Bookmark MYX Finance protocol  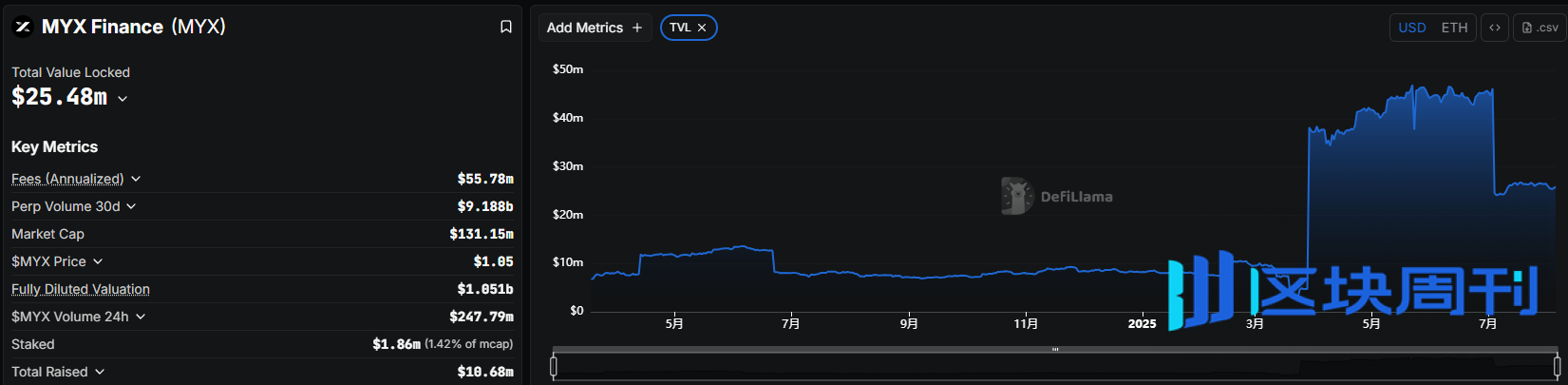point(506,27)
